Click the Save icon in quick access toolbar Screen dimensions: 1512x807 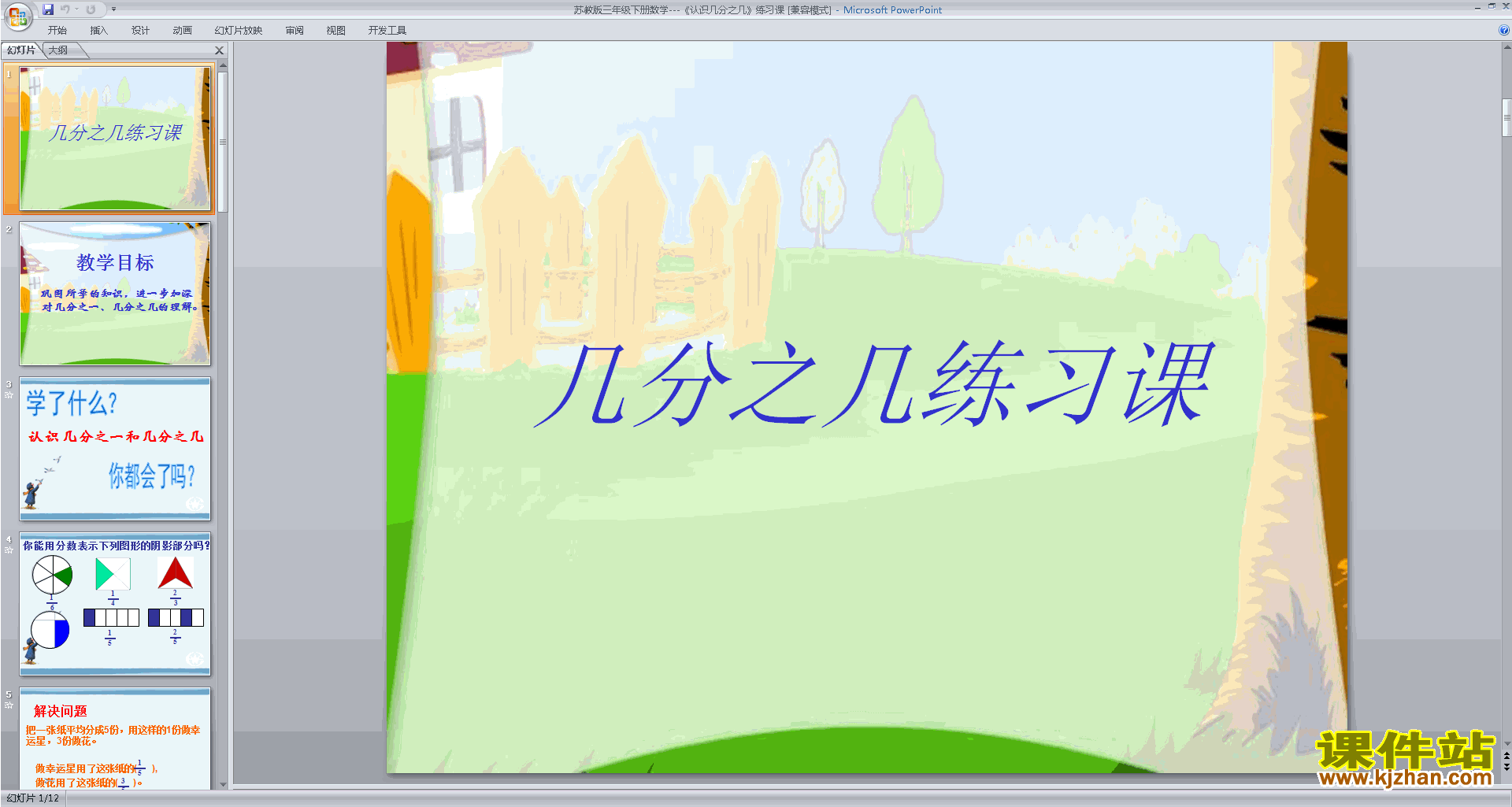coord(48,9)
